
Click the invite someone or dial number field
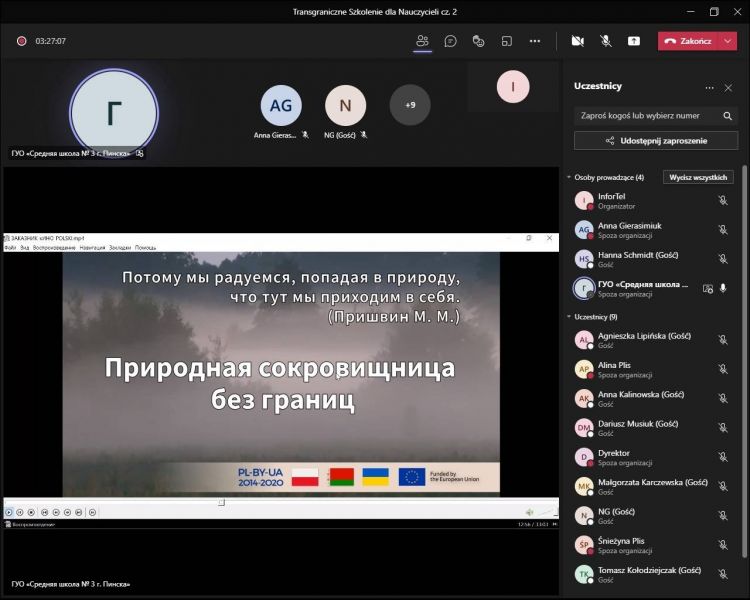tap(645, 115)
